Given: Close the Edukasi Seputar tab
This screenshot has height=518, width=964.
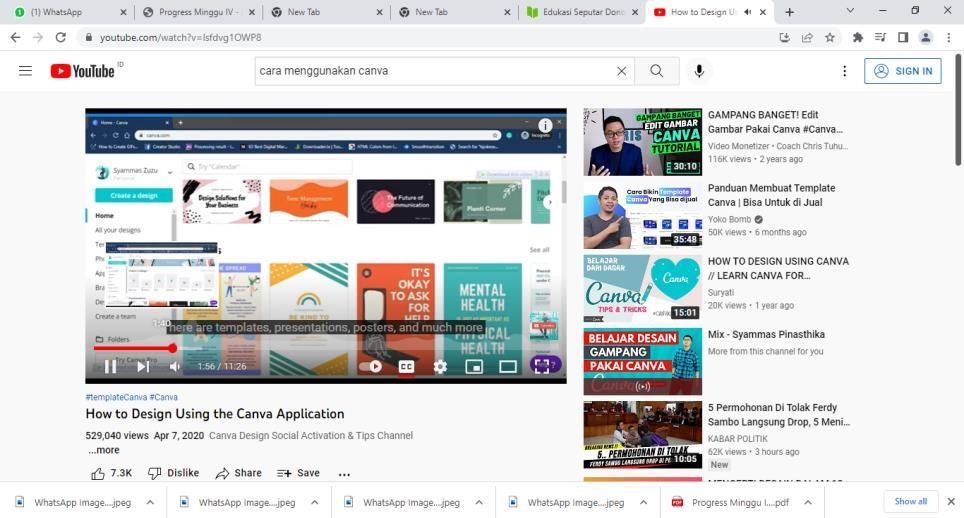Looking at the screenshot, I should coord(635,12).
